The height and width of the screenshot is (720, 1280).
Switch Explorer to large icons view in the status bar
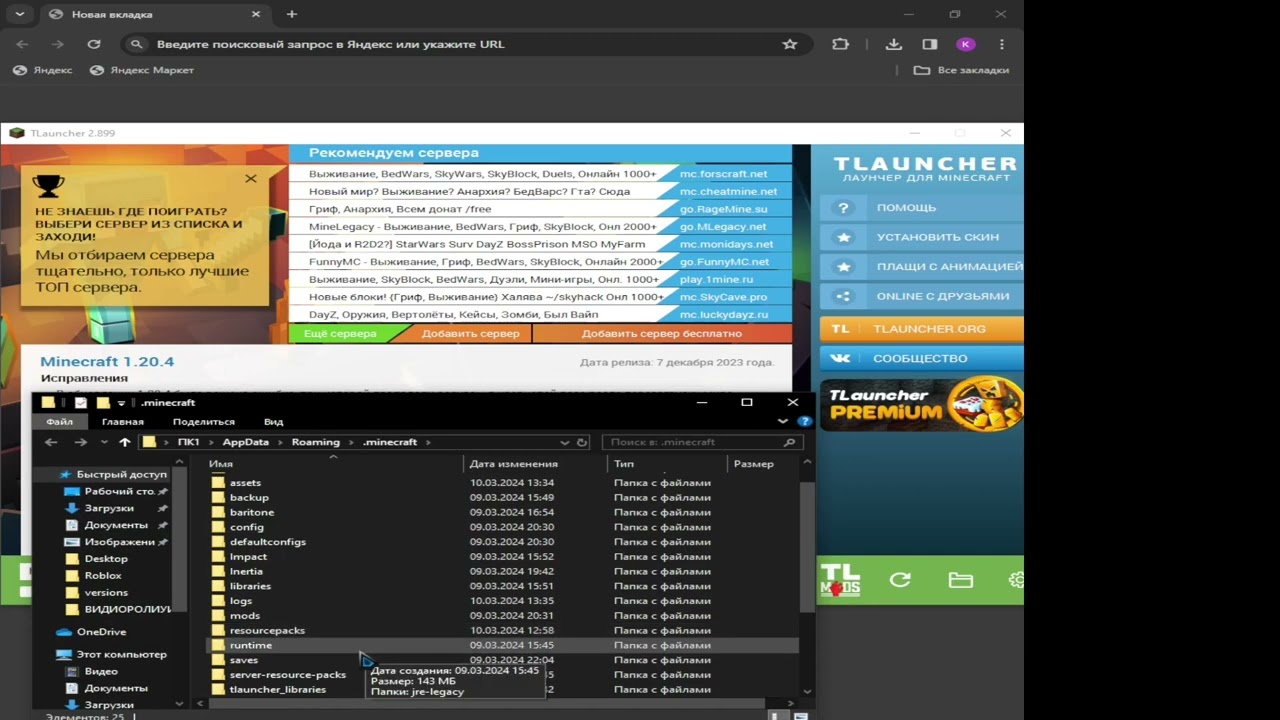click(x=800, y=716)
